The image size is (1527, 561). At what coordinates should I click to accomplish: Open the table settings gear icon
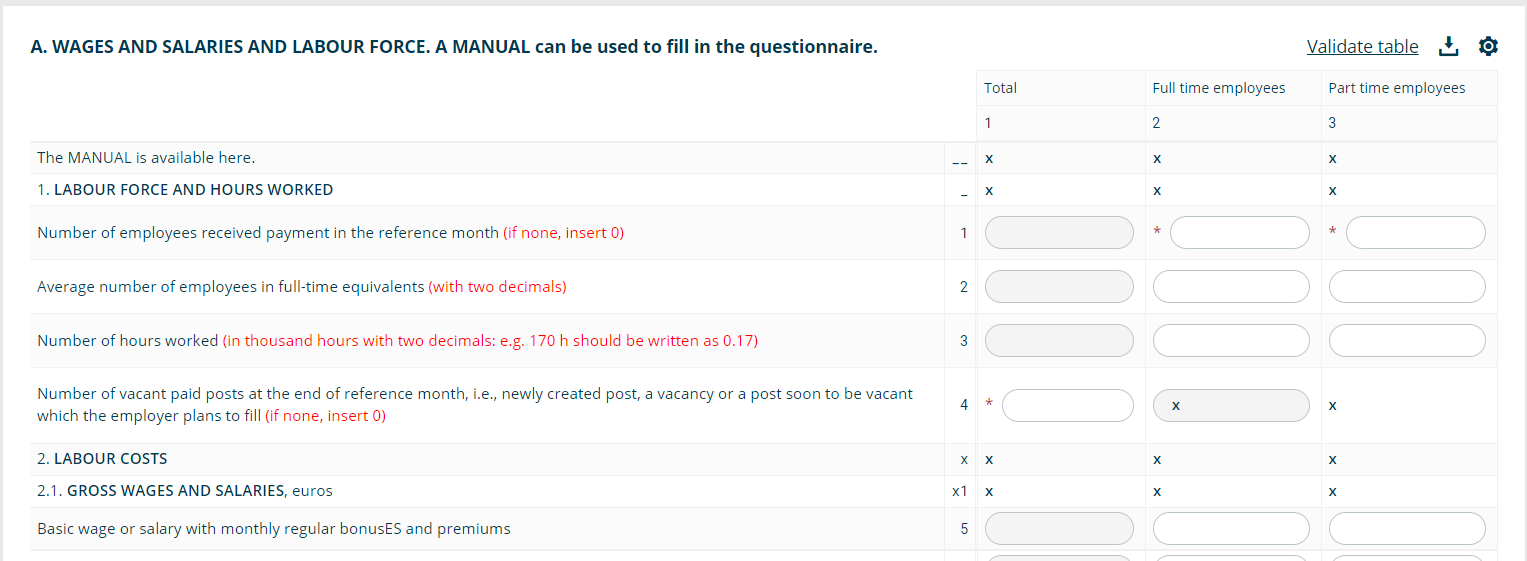pos(1488,46)
